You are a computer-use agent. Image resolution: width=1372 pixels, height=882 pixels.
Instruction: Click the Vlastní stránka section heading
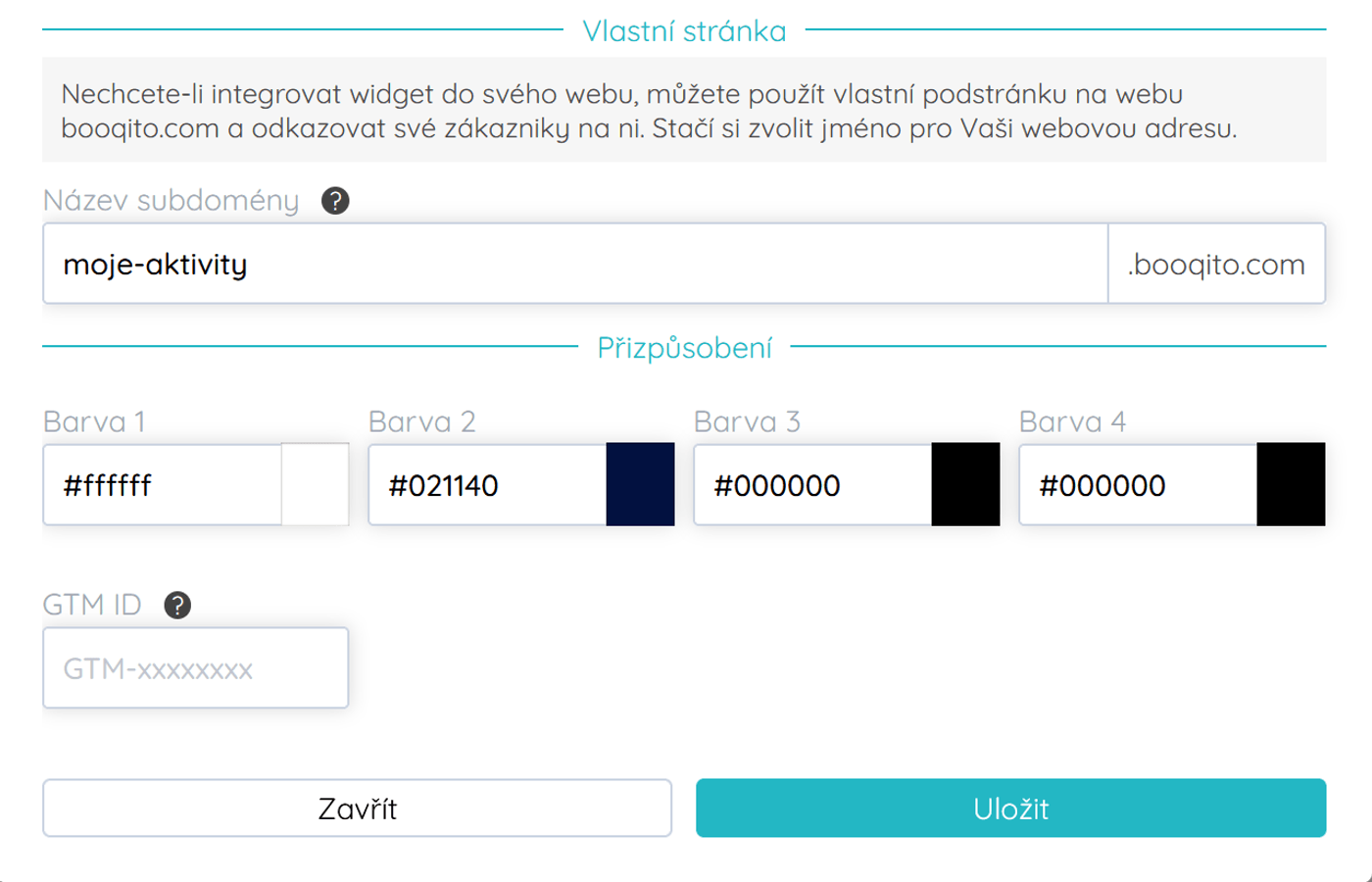[x=684, y=31]
